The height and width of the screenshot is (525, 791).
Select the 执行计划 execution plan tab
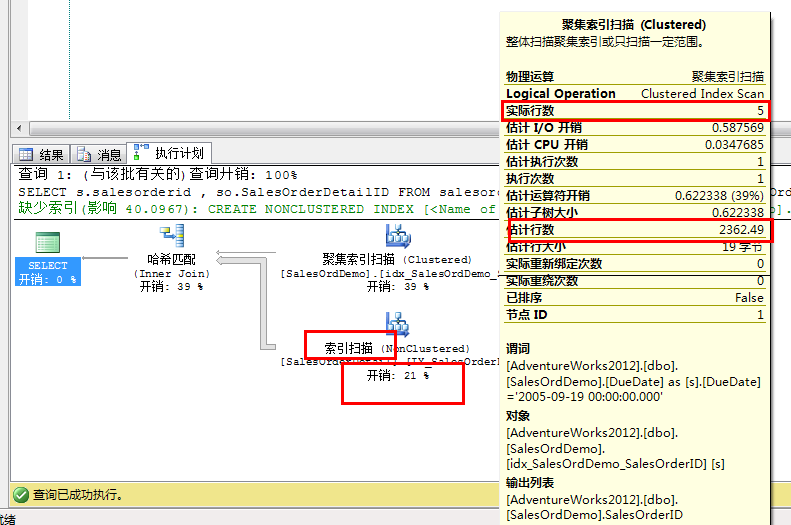pyautogui.click(x=169, y=152)
